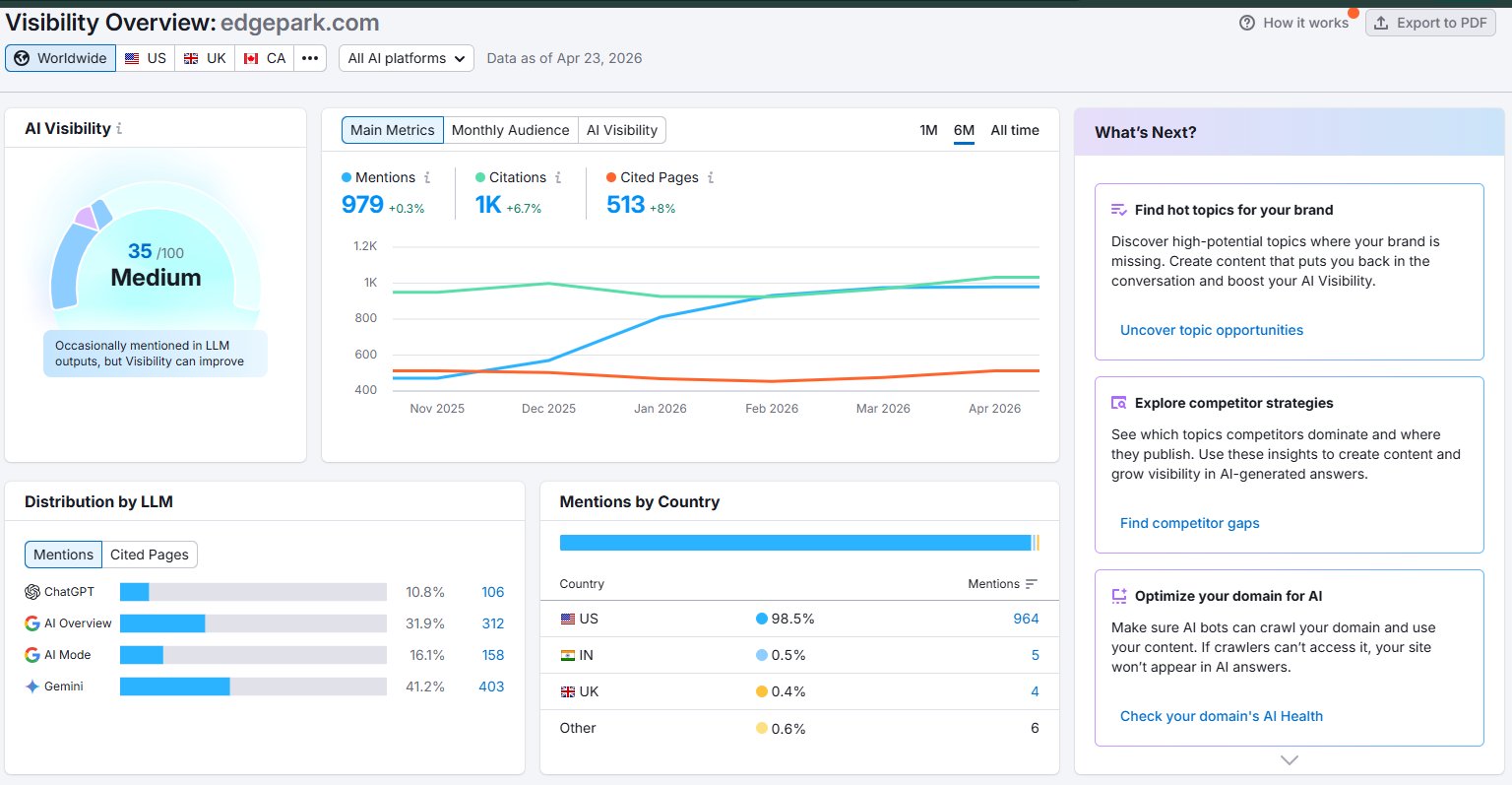Expand more What's Next cards chevron
Viewport: 1512px width, 785px height.
[1290, 760]
